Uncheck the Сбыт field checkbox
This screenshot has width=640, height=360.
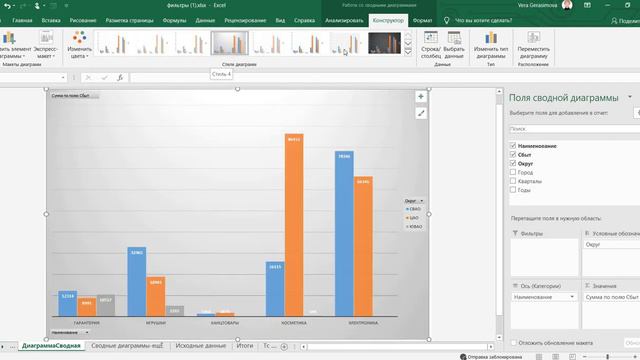(x=513, y=155)
